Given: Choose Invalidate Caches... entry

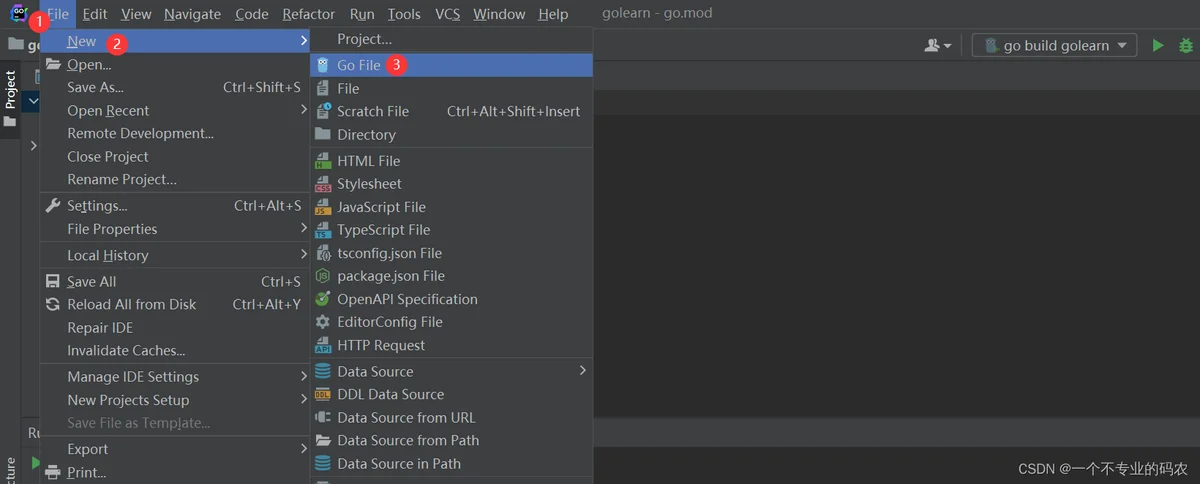Looking at the screenshot, I should (x=173, y=350).
